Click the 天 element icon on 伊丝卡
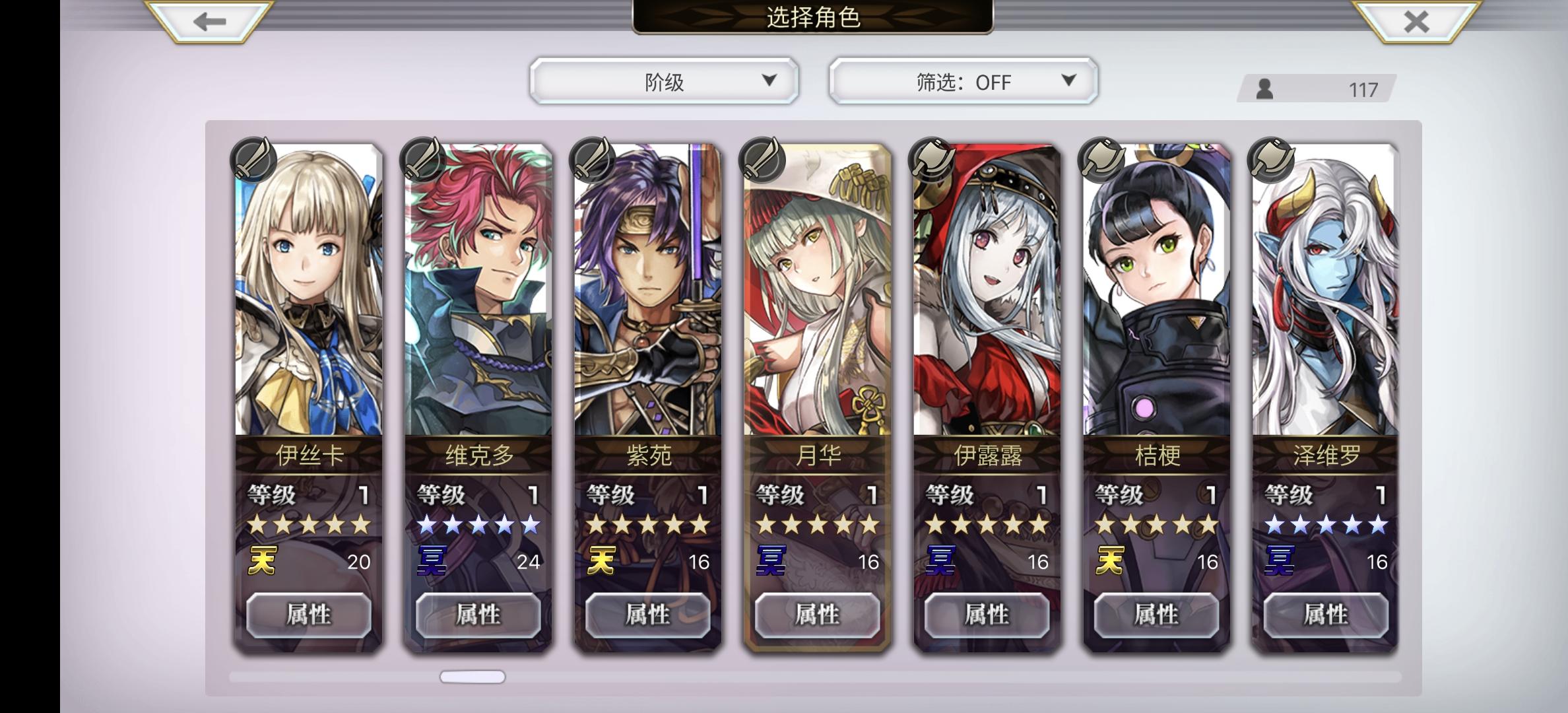 [262, 560]
